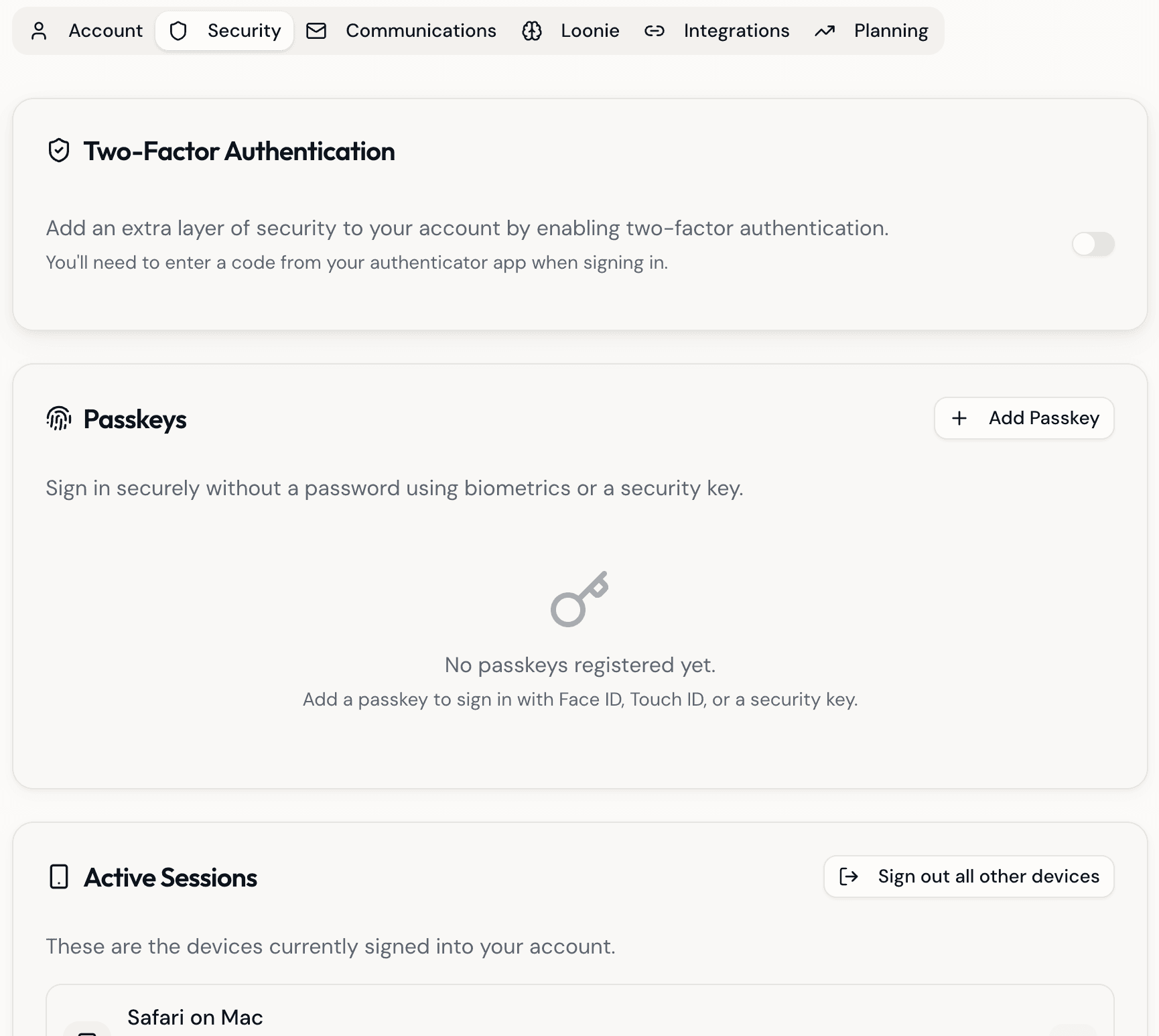Sign out all other devices

[x=968, y=876]
